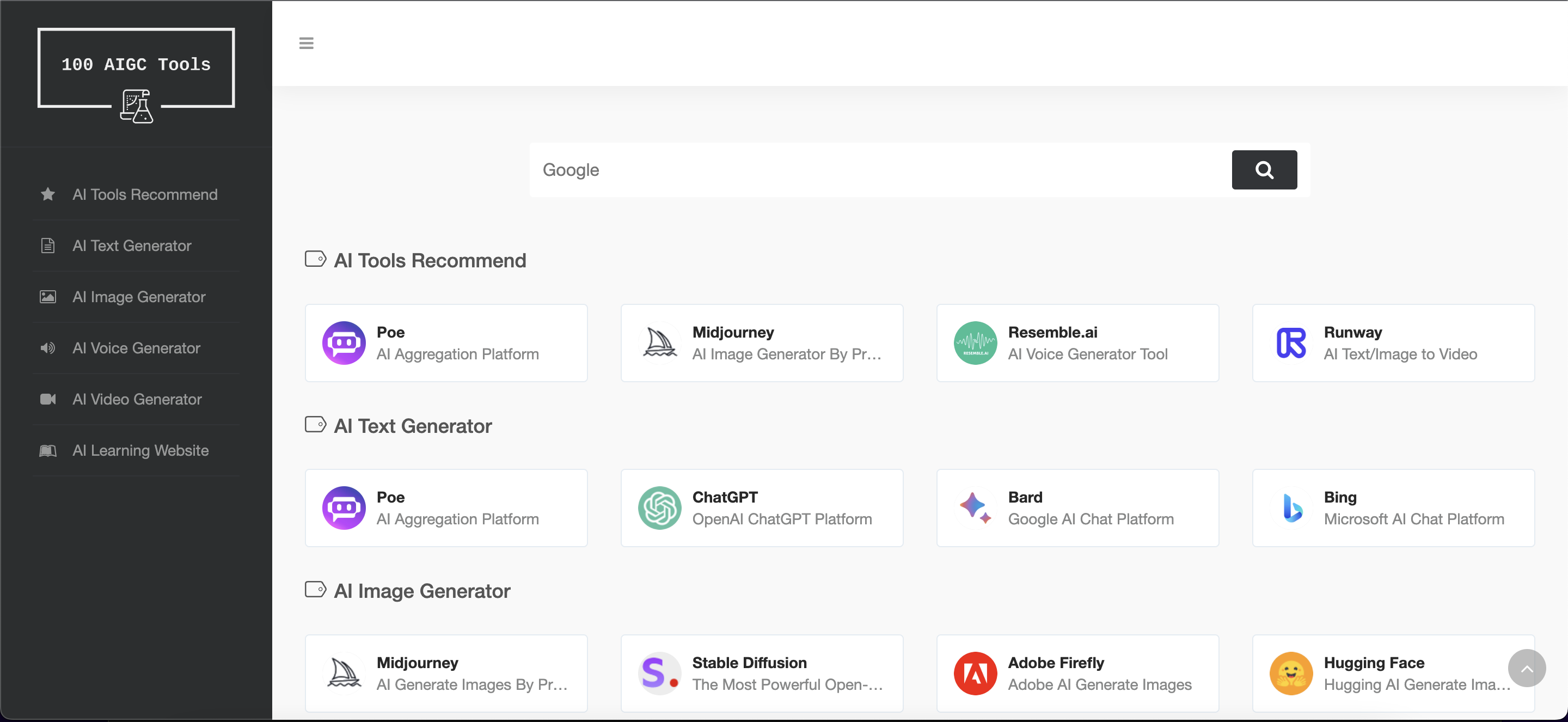Click the Resemble.ai waveform icon
This screenshot has height=722, width=1568.
coord(975,342)
